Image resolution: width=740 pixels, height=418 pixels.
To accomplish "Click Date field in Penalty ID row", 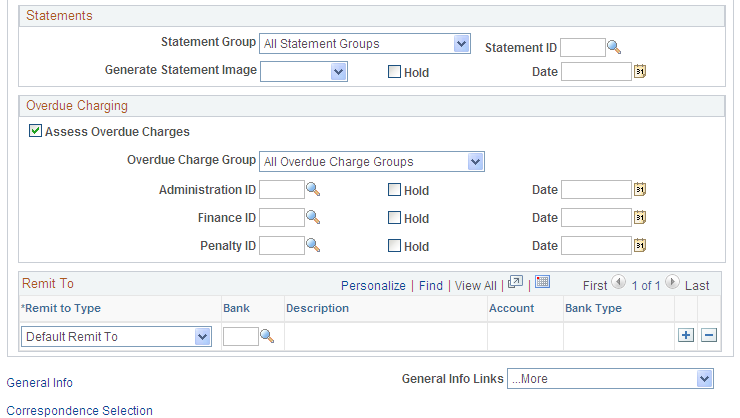I will point(597,246).
